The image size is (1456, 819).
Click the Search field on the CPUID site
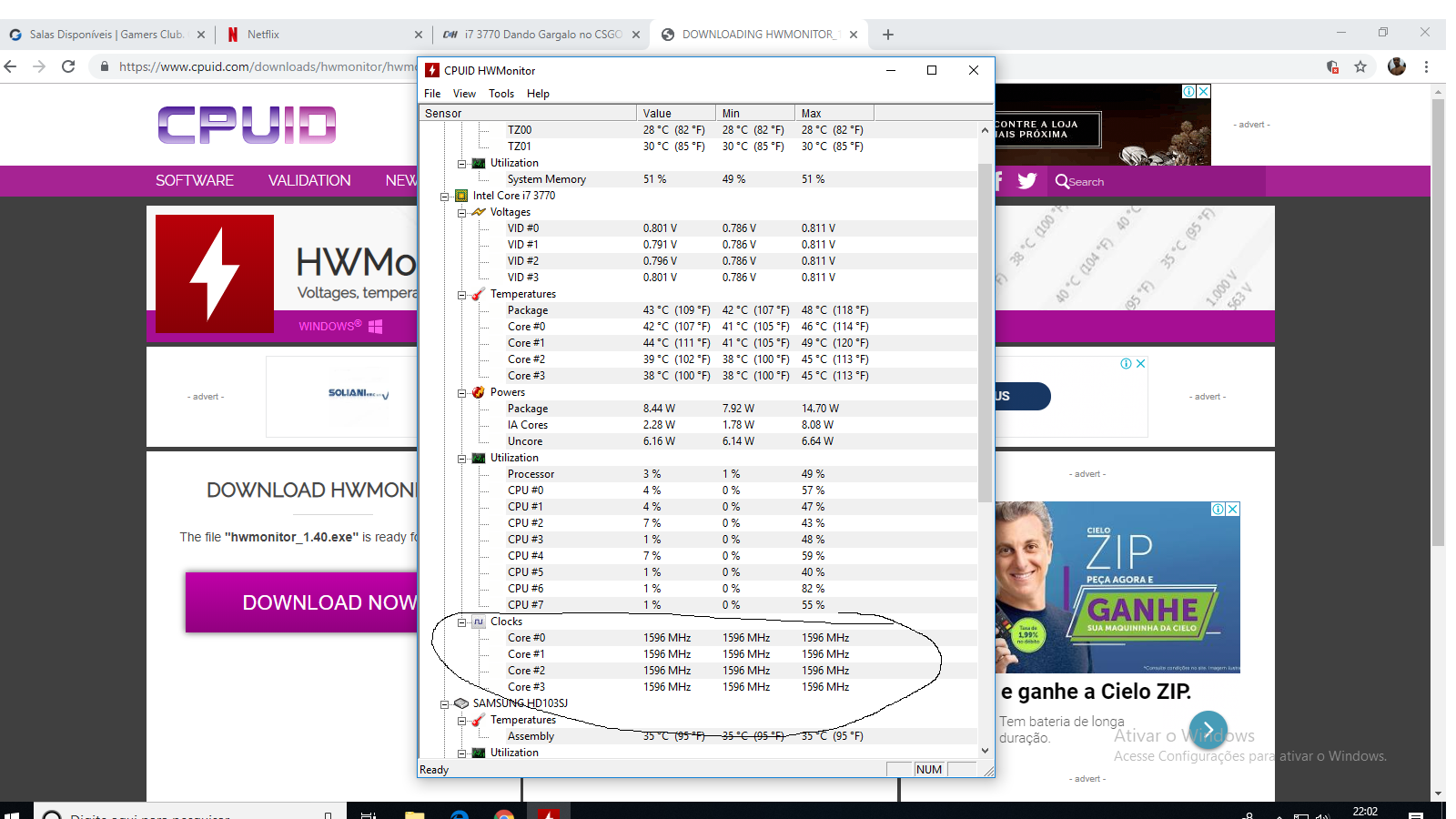tap(1156, 182)
